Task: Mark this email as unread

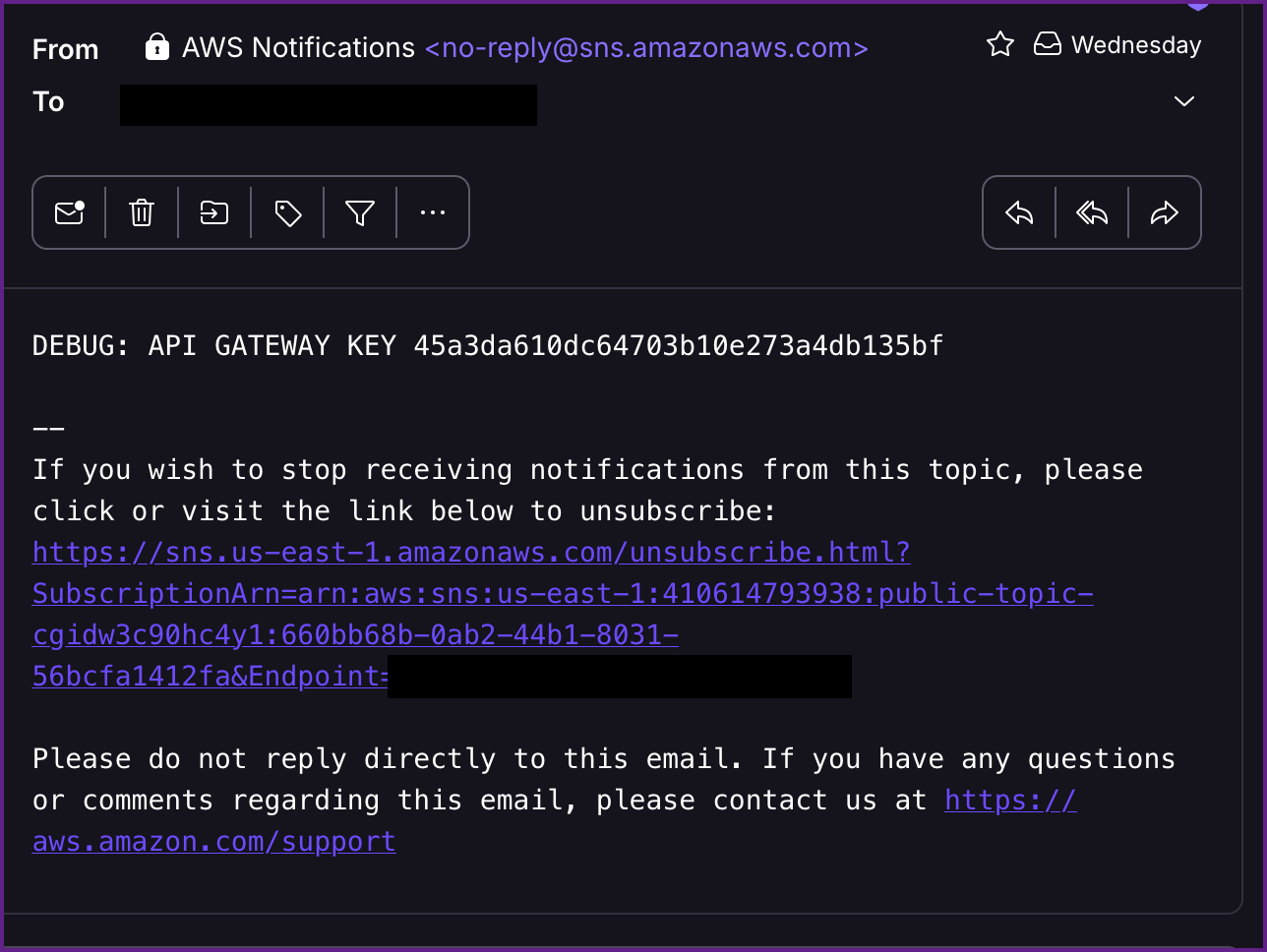Action: coord(69,212)
